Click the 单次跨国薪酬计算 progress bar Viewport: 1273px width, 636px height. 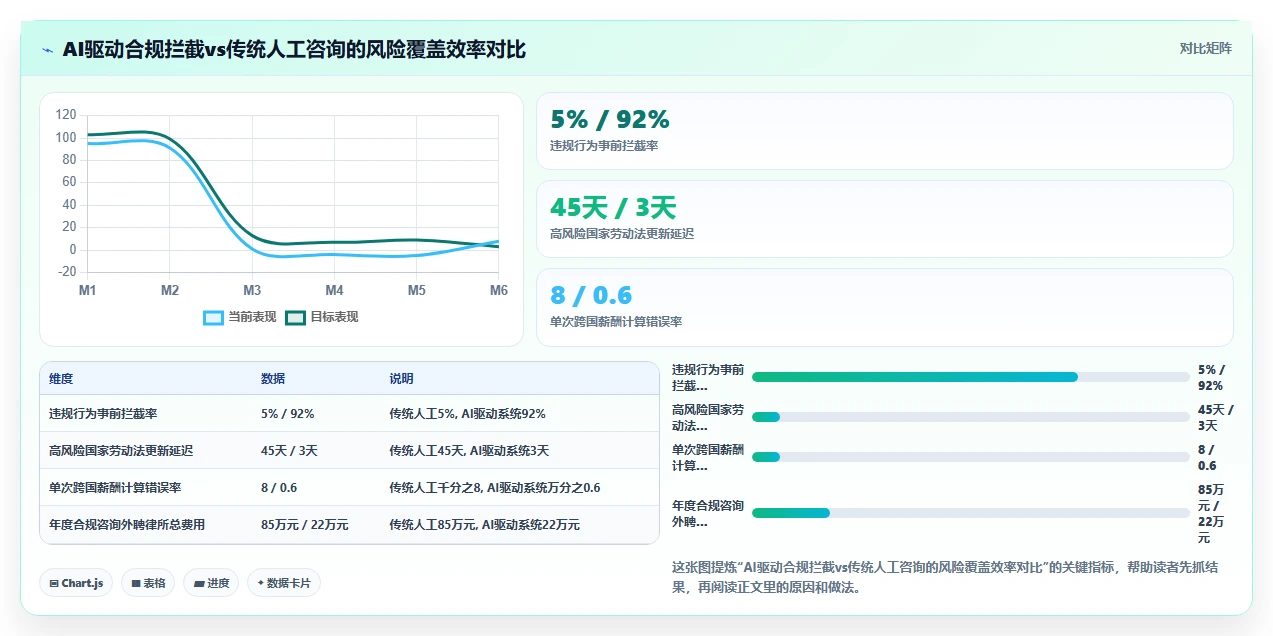click(x=970, y=457)
